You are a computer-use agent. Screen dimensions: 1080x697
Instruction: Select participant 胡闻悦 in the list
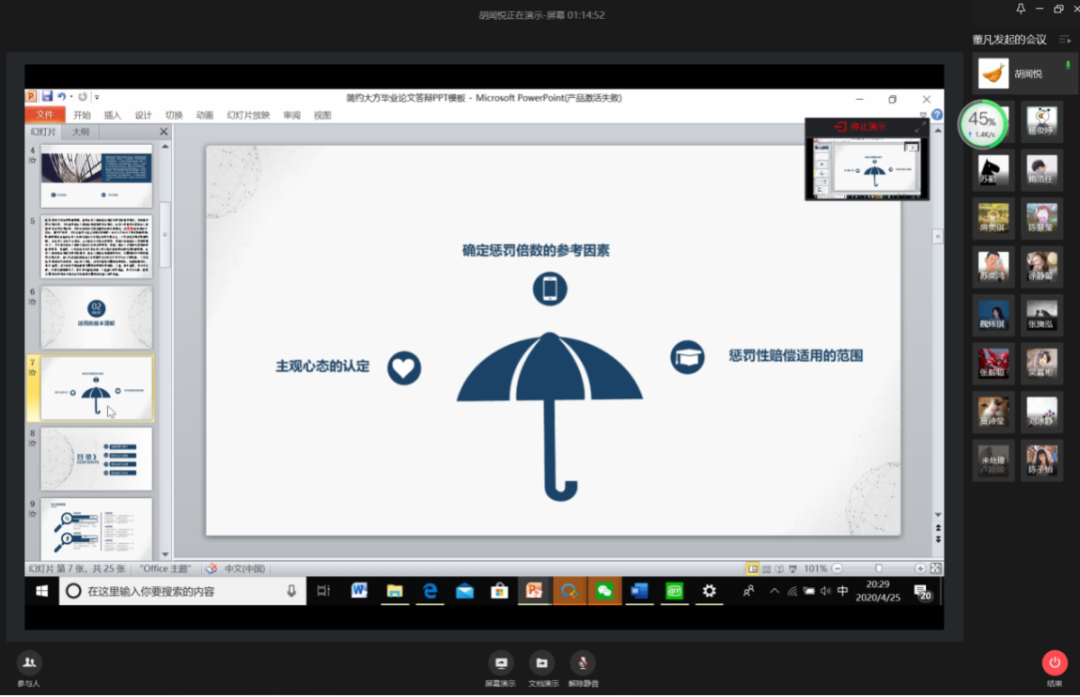(x=1026, y=74)
